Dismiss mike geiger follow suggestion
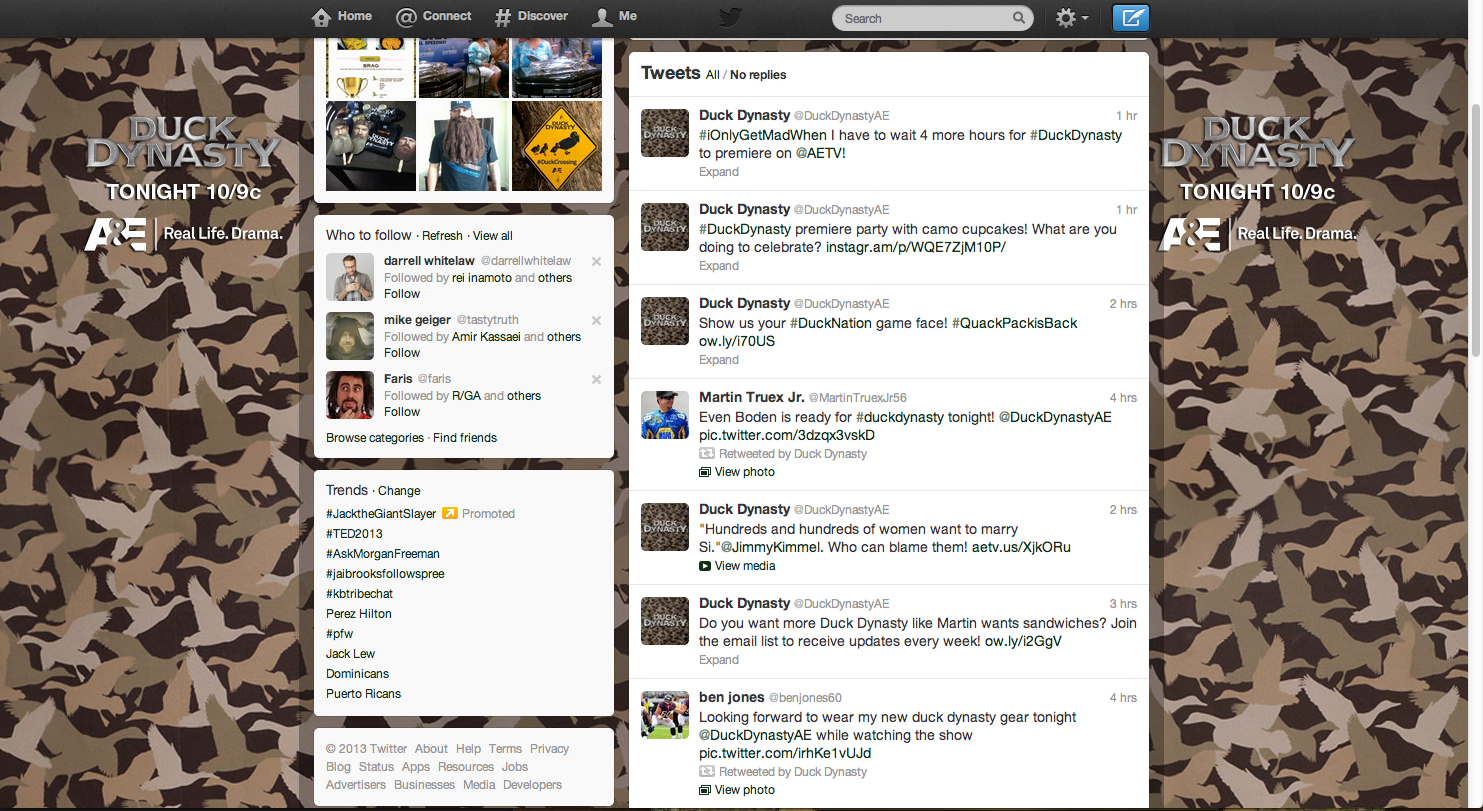 (596, 321)
